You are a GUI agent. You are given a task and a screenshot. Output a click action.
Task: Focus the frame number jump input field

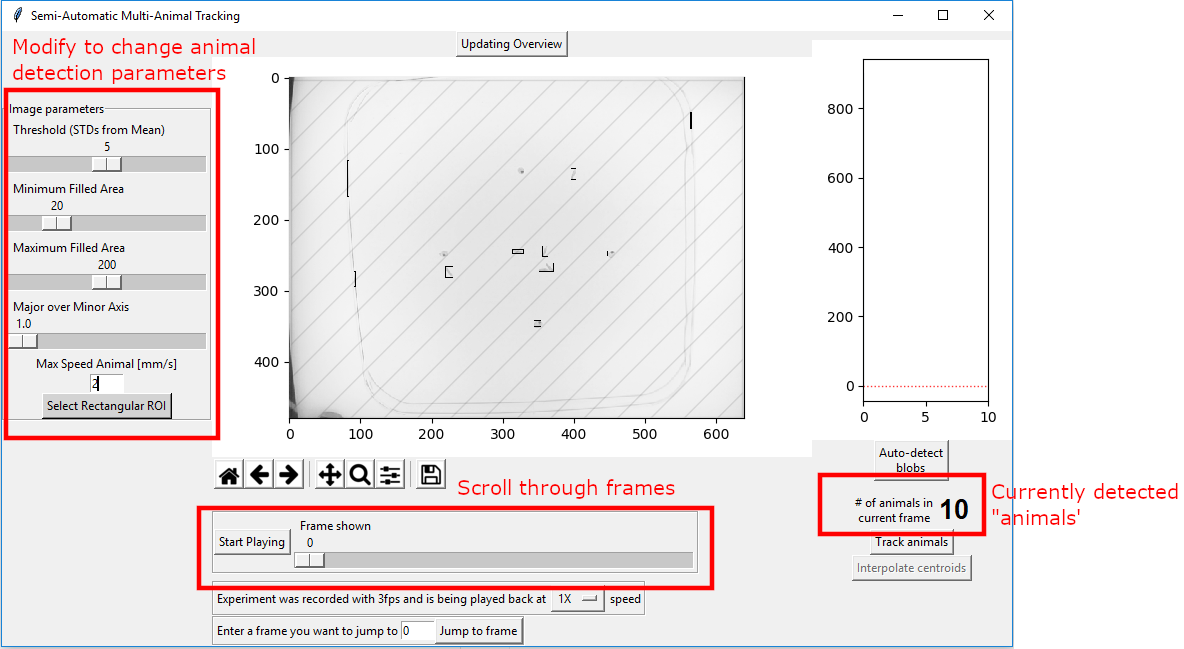[418, 631]
